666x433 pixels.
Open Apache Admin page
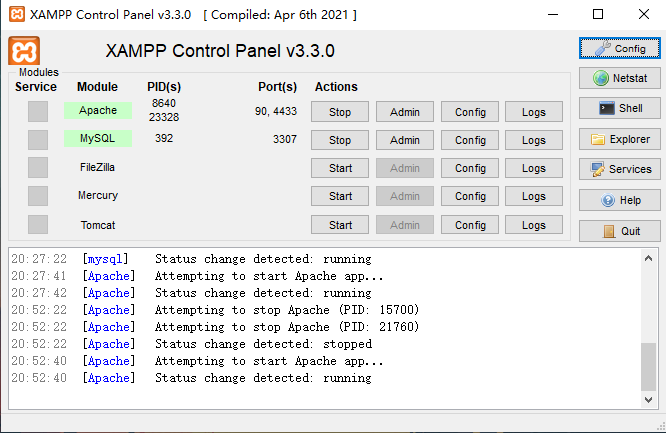point(405,112)
